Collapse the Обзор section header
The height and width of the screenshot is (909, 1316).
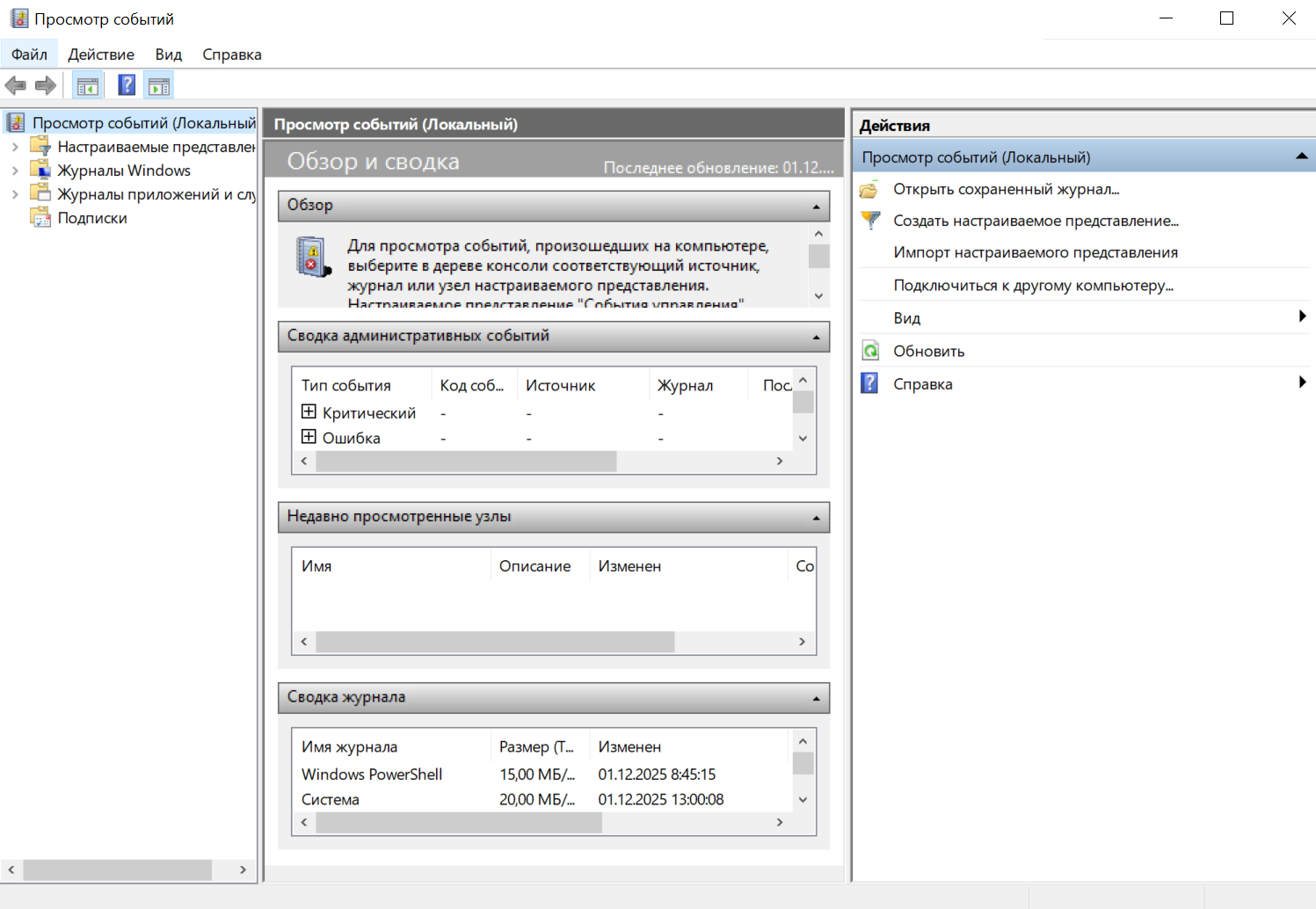click(x=816, y=207)
